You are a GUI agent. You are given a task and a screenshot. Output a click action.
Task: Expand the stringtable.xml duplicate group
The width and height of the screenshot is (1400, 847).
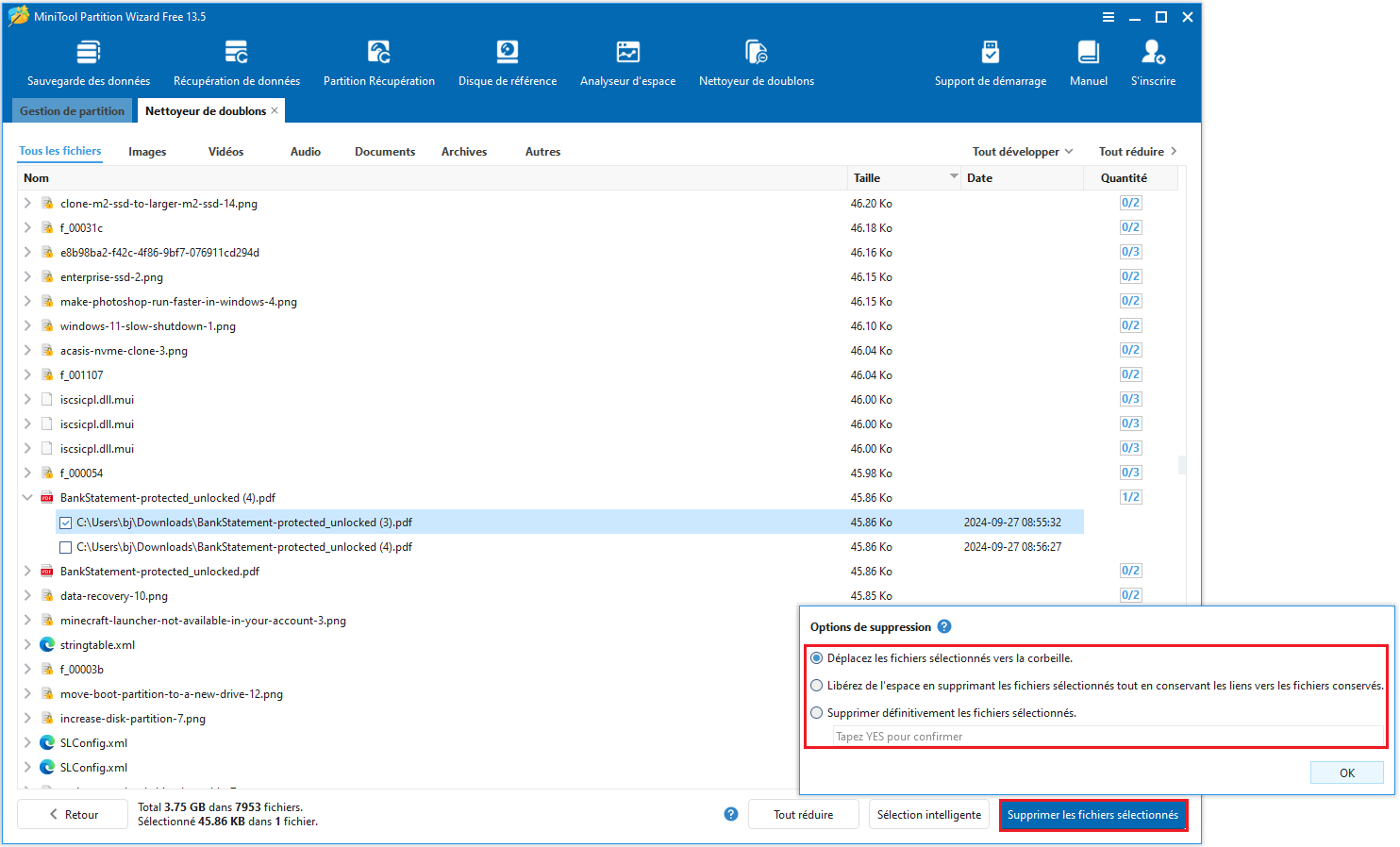(x=26, y=644)
